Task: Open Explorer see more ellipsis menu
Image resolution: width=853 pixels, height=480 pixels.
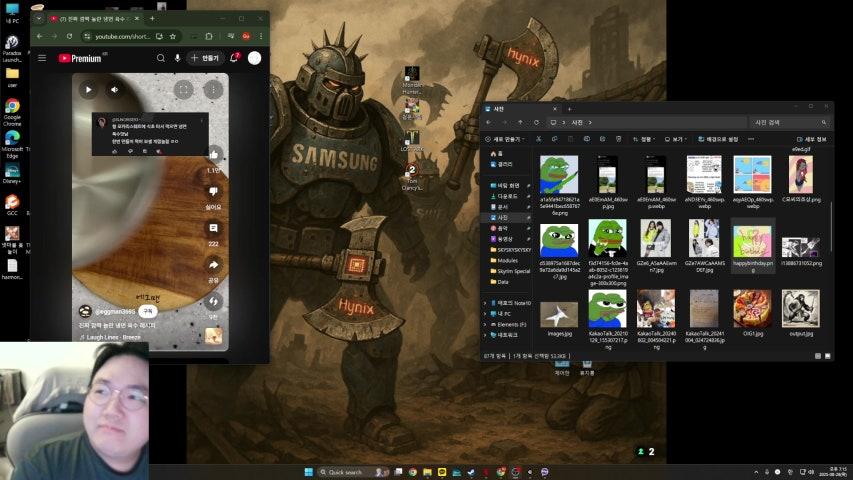Action: point(751,139)
